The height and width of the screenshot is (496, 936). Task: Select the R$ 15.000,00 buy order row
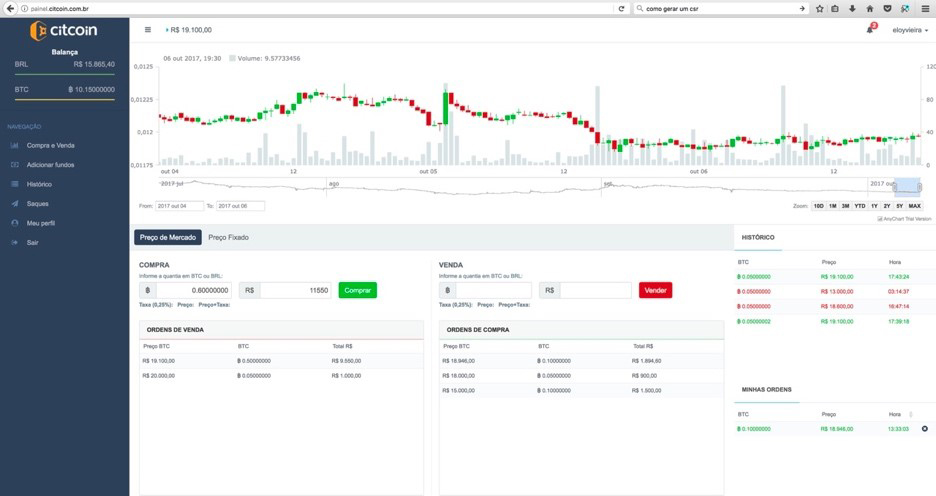(581, 390)
